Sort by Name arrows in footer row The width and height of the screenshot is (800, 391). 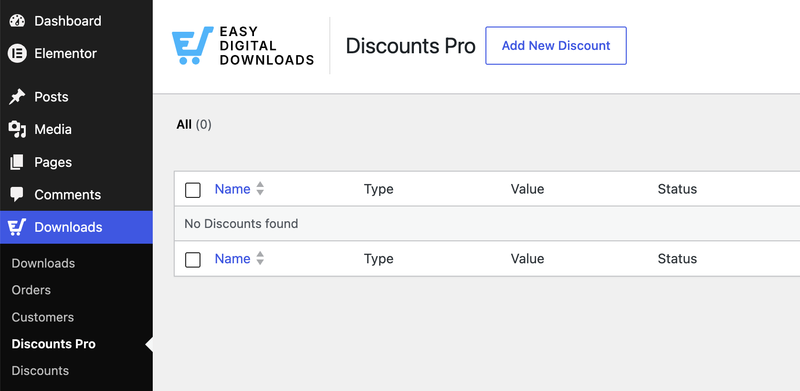coord(260,258)
